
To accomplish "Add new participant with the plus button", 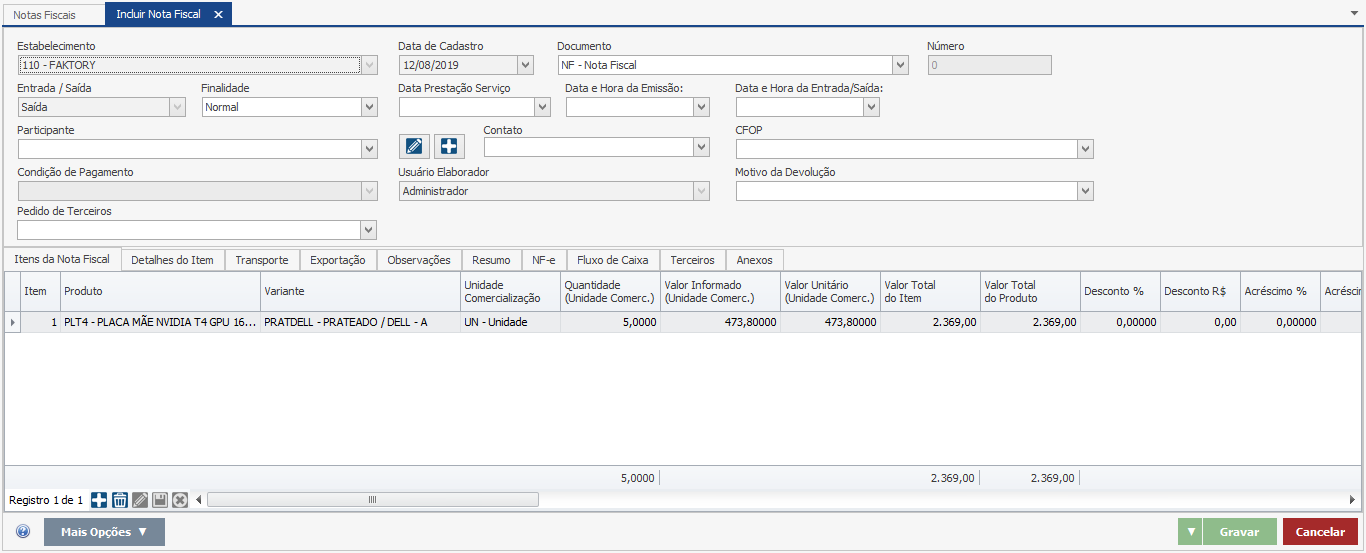I will (x=449, y=146).
